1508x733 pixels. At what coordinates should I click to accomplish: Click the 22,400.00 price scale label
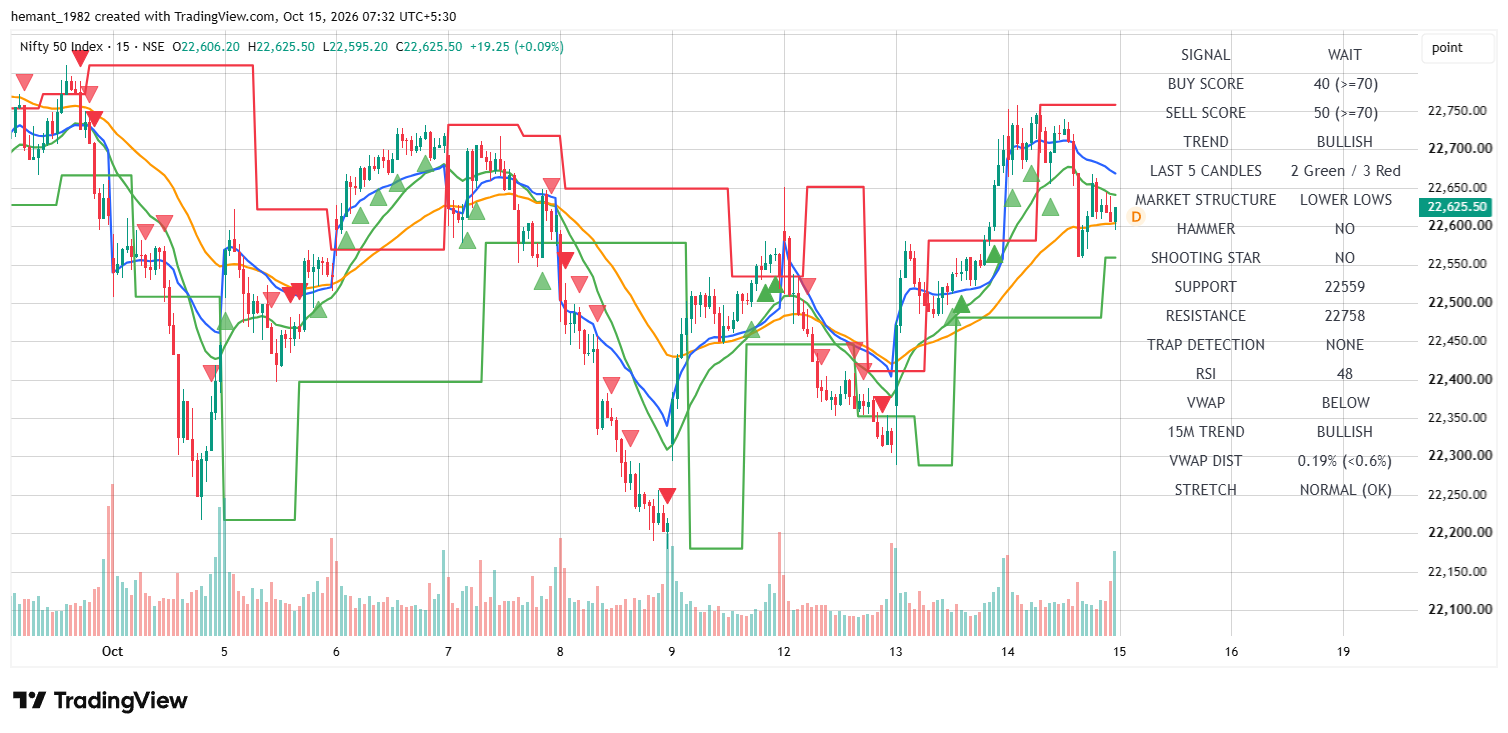[1459, 380]
